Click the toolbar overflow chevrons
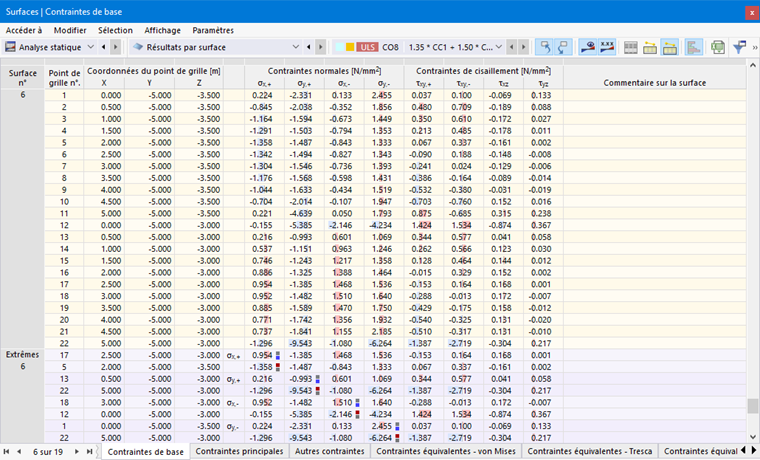The width and height of the screenshot is (760, 460). (755, 48)
